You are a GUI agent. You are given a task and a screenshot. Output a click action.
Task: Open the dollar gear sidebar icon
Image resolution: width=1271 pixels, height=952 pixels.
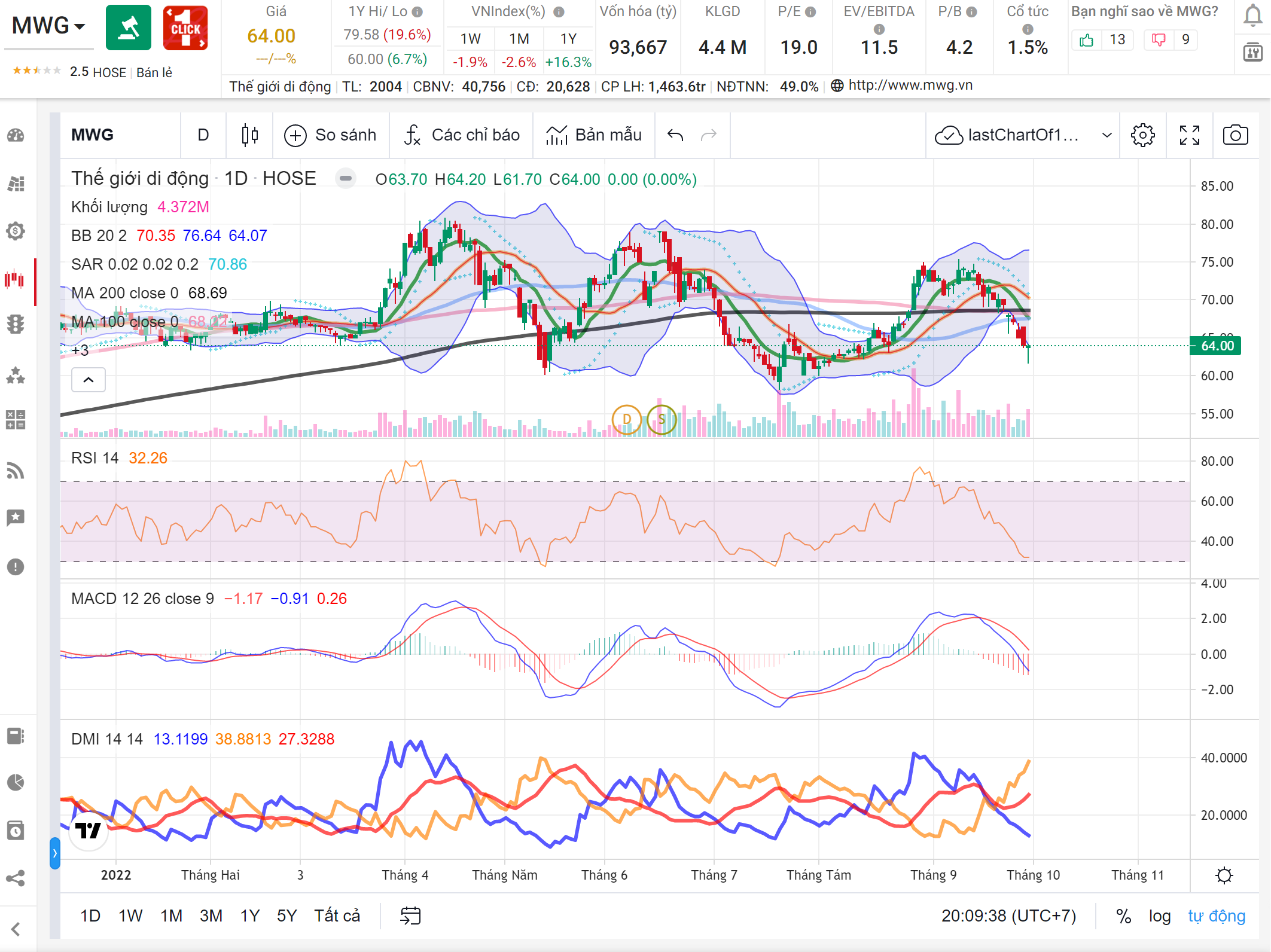click(x=16, y=231)
